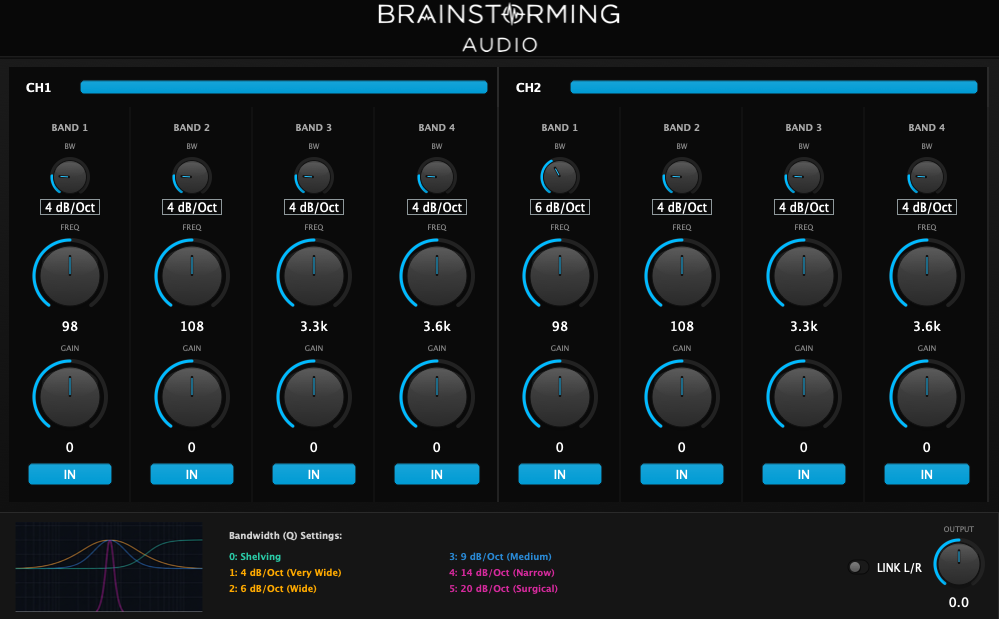Click the CH2 blue channel bar
This screenshot has width=999, height=619.
point(773,87)
